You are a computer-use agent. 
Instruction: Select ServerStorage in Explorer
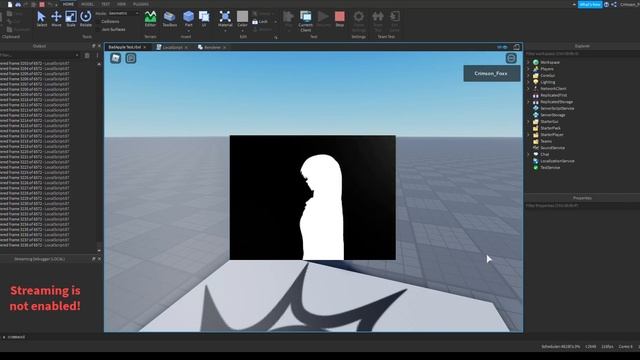coord(553,115)
